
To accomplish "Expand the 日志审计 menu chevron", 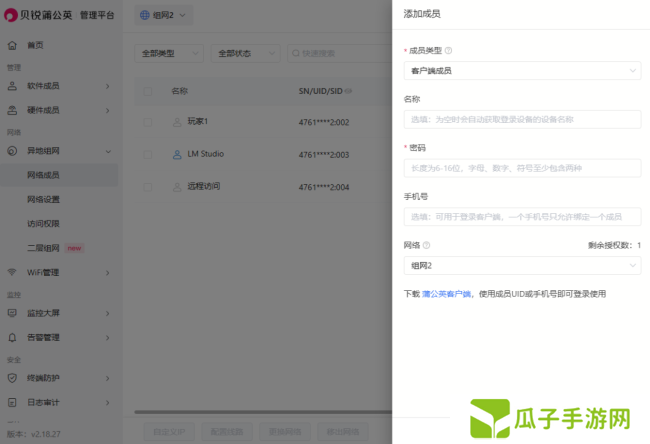I will tap(108, 403).
